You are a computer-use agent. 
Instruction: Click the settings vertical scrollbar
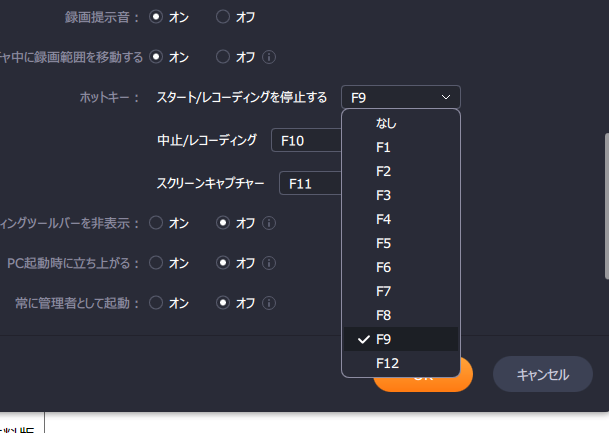click(607, 206)
